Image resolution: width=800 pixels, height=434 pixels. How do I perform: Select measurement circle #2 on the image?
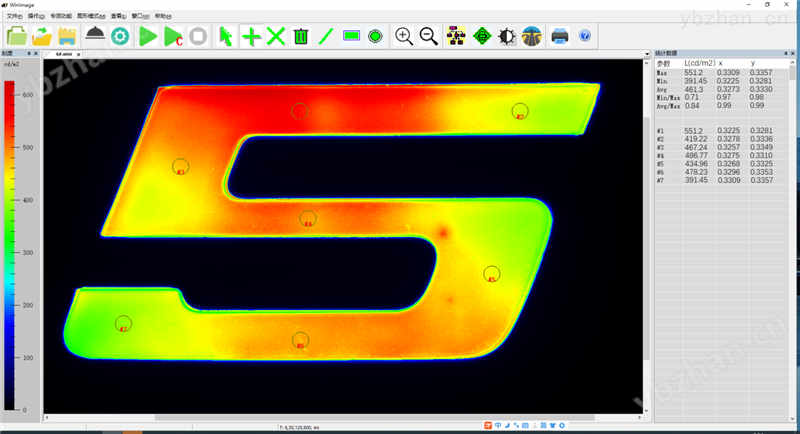click(520, 111)
